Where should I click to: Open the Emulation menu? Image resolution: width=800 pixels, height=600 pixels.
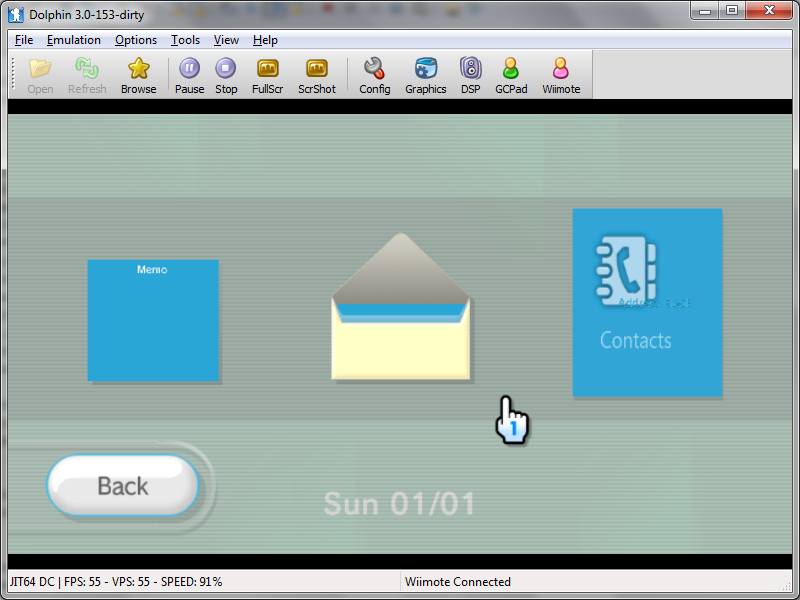coord(74,40)
